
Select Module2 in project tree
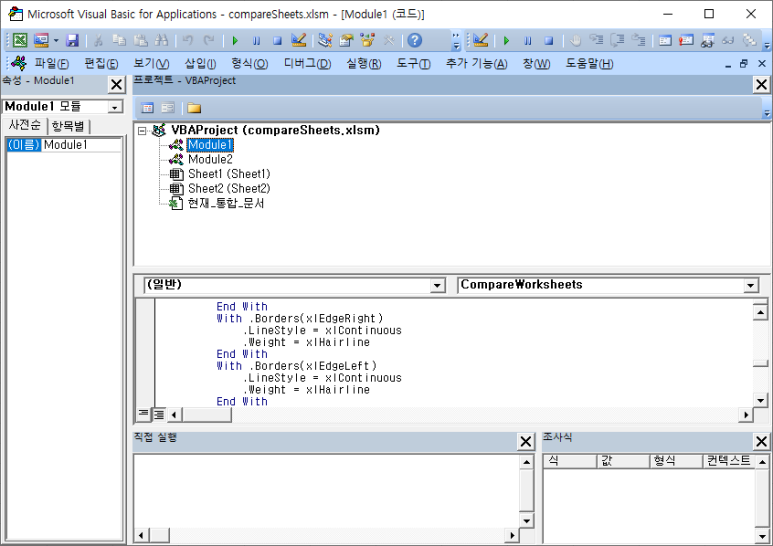tap(210, 159)
